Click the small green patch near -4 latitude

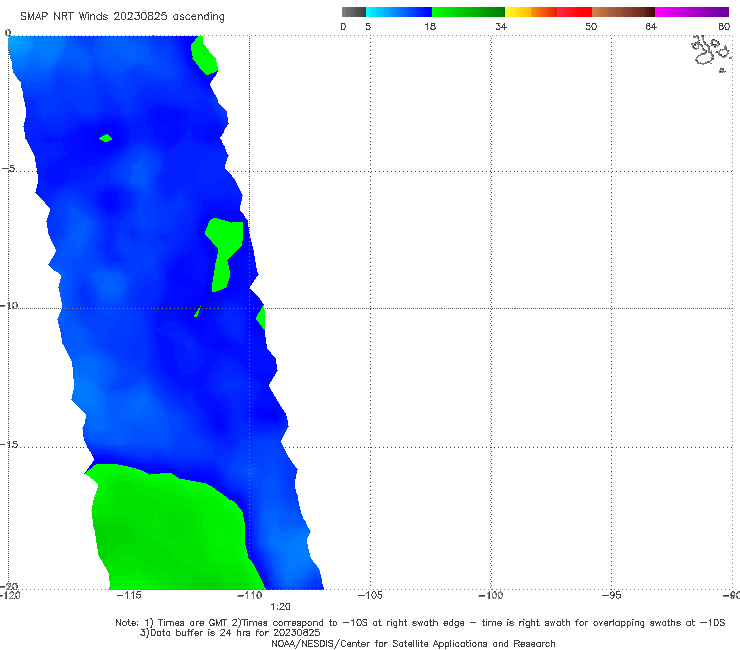106,138
